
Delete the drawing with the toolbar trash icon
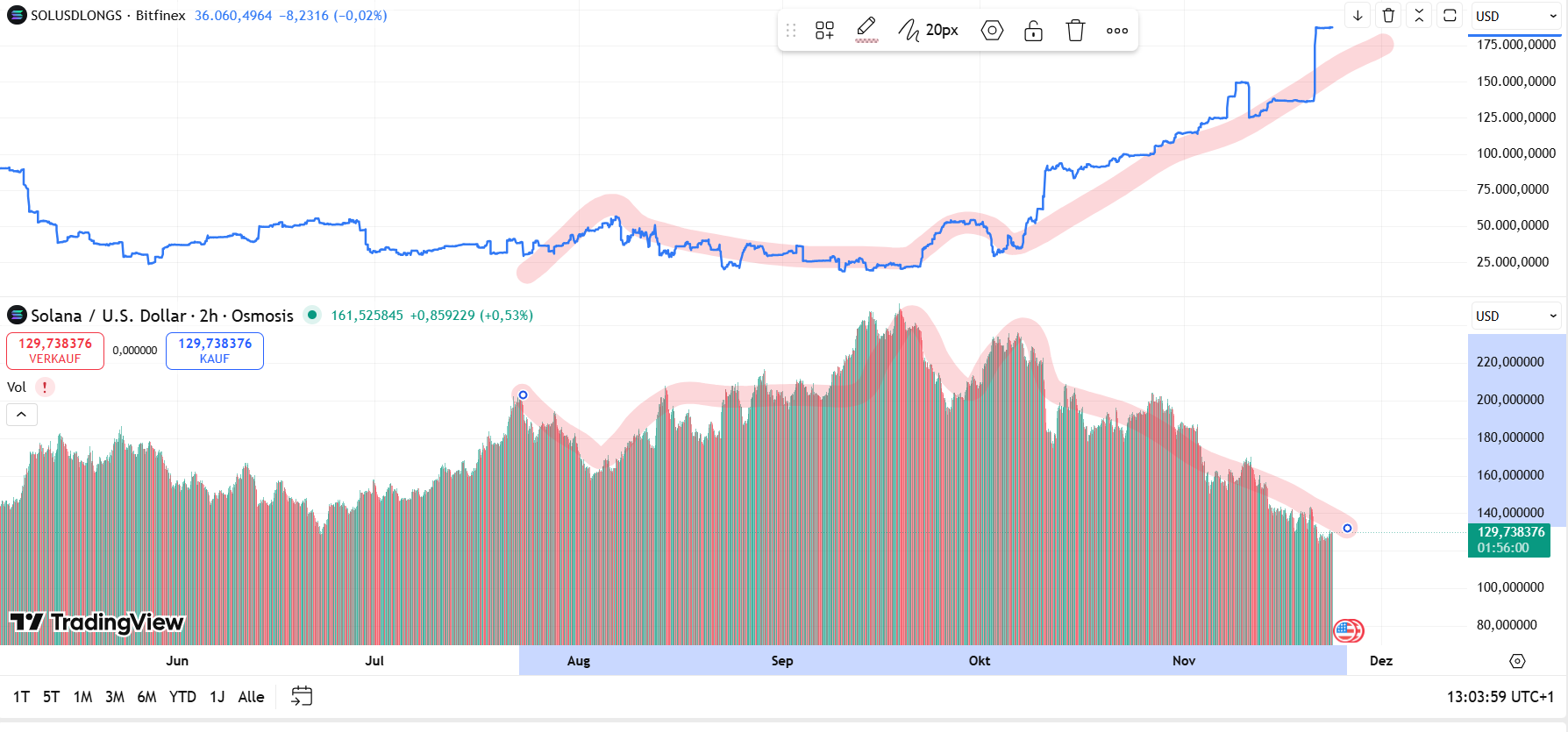pos(1075,31)
